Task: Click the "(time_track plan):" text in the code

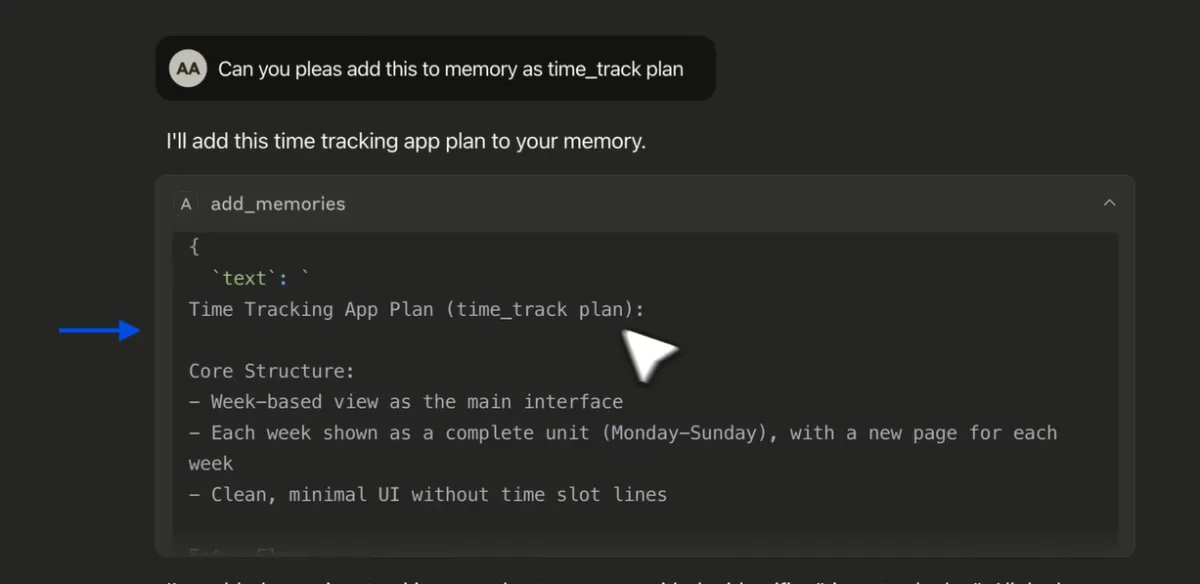Action: point(551,309)
